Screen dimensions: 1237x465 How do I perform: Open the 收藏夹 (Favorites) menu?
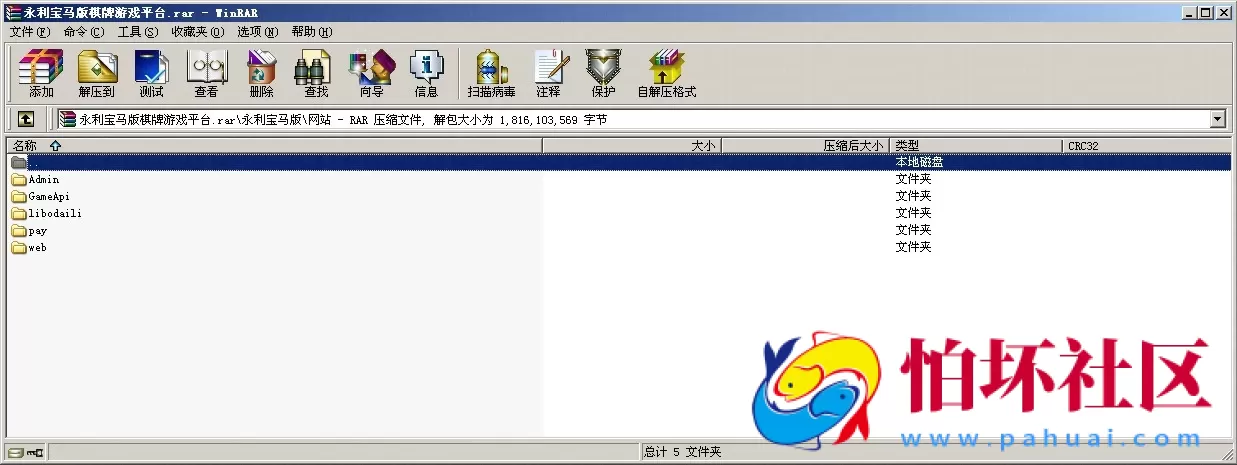197,32
